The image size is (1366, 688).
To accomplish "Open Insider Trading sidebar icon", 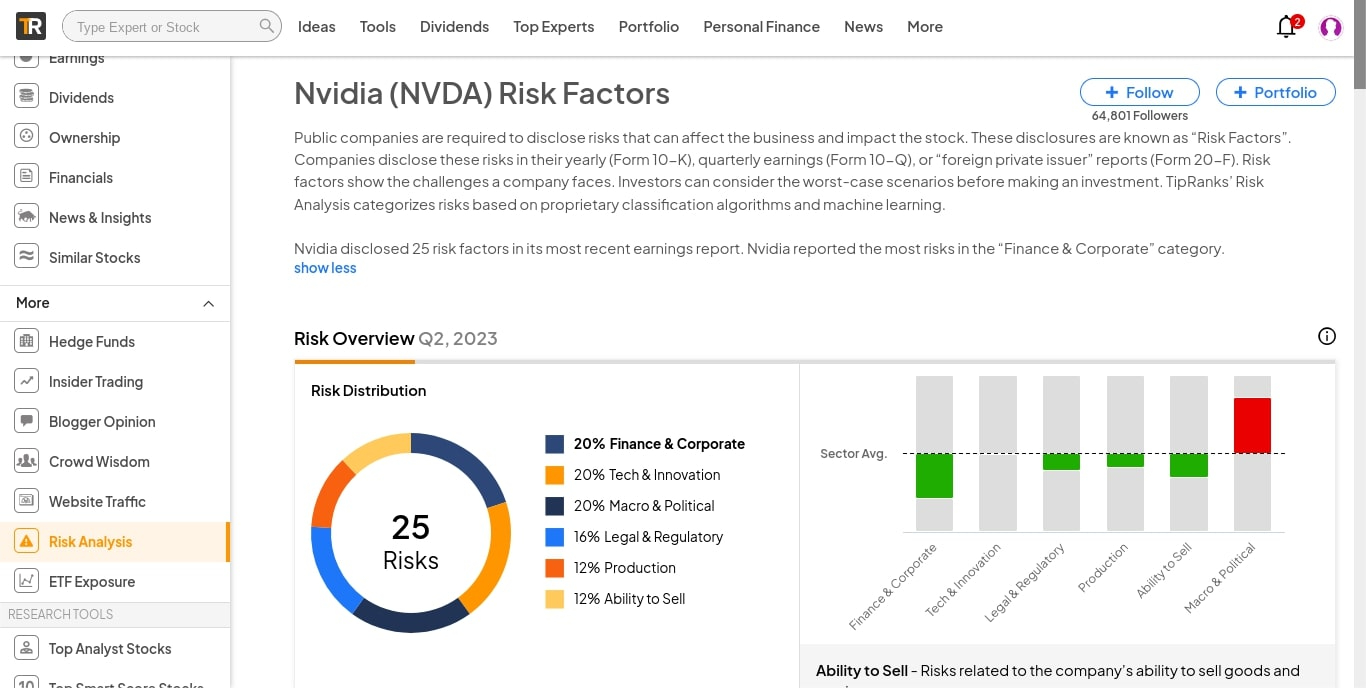I will pos(27,382).
